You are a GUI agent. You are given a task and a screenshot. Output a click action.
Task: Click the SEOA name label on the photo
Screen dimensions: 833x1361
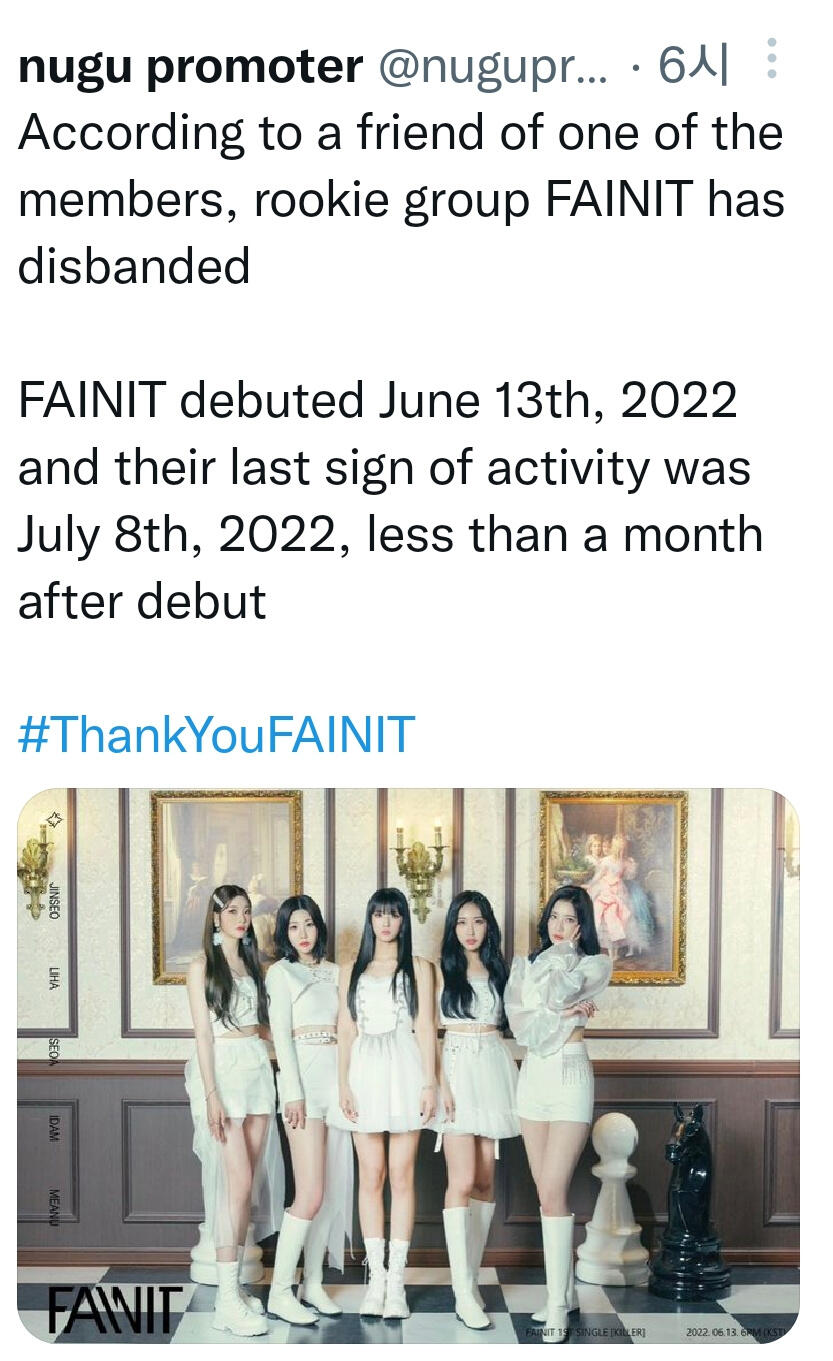tap(55, 1054)
